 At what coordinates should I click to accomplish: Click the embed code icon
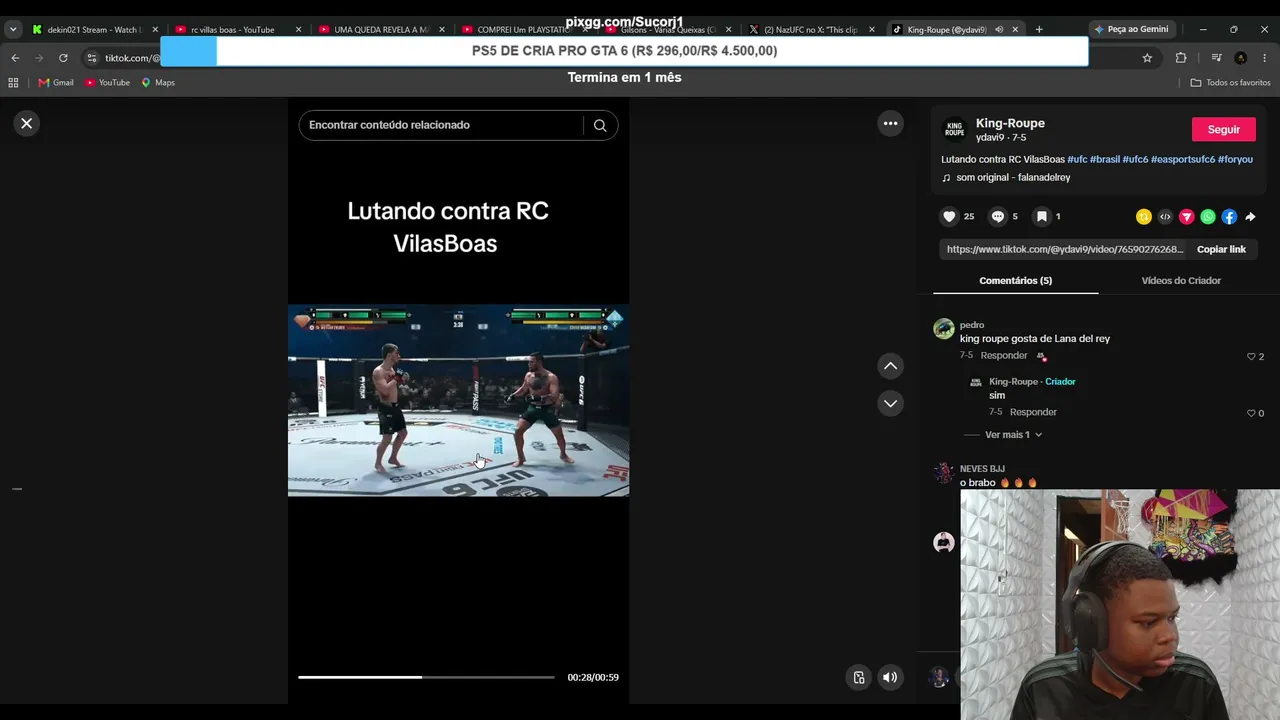[x=1165, y=216]
